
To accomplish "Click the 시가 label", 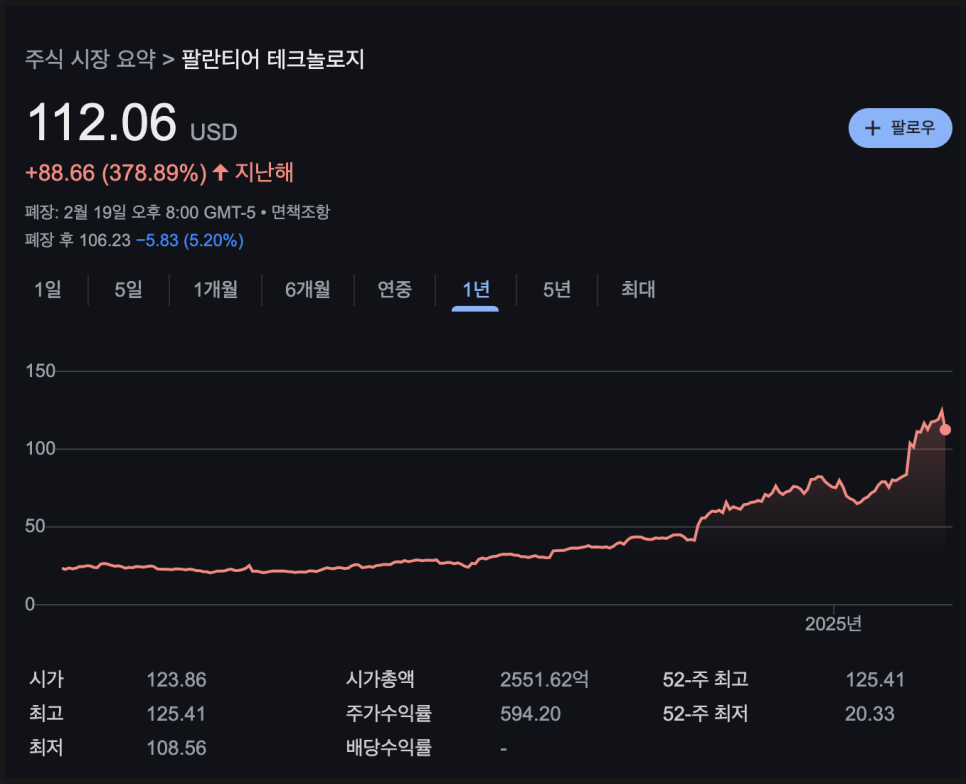I will coord(47,679).
